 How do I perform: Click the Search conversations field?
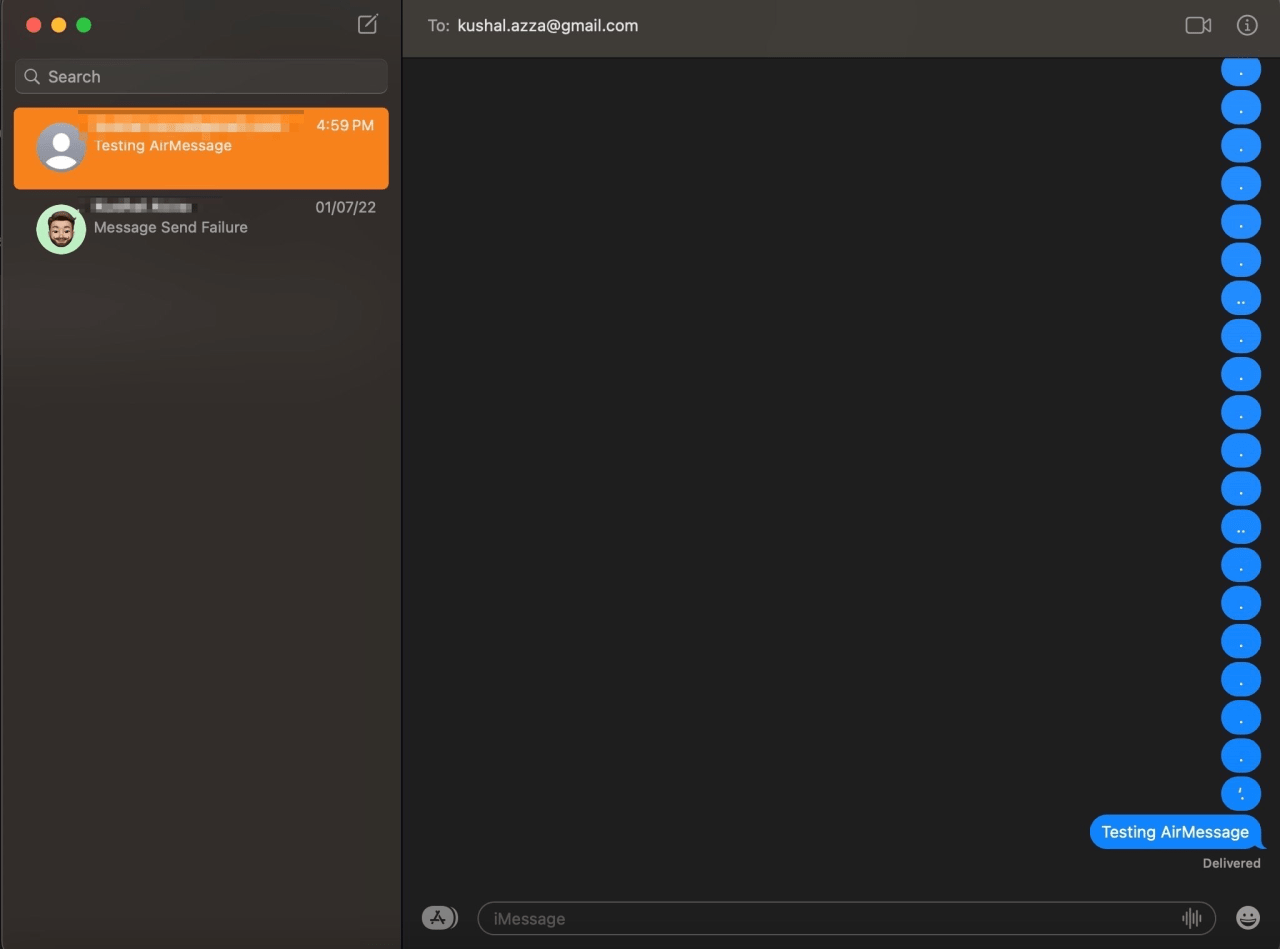201,76
